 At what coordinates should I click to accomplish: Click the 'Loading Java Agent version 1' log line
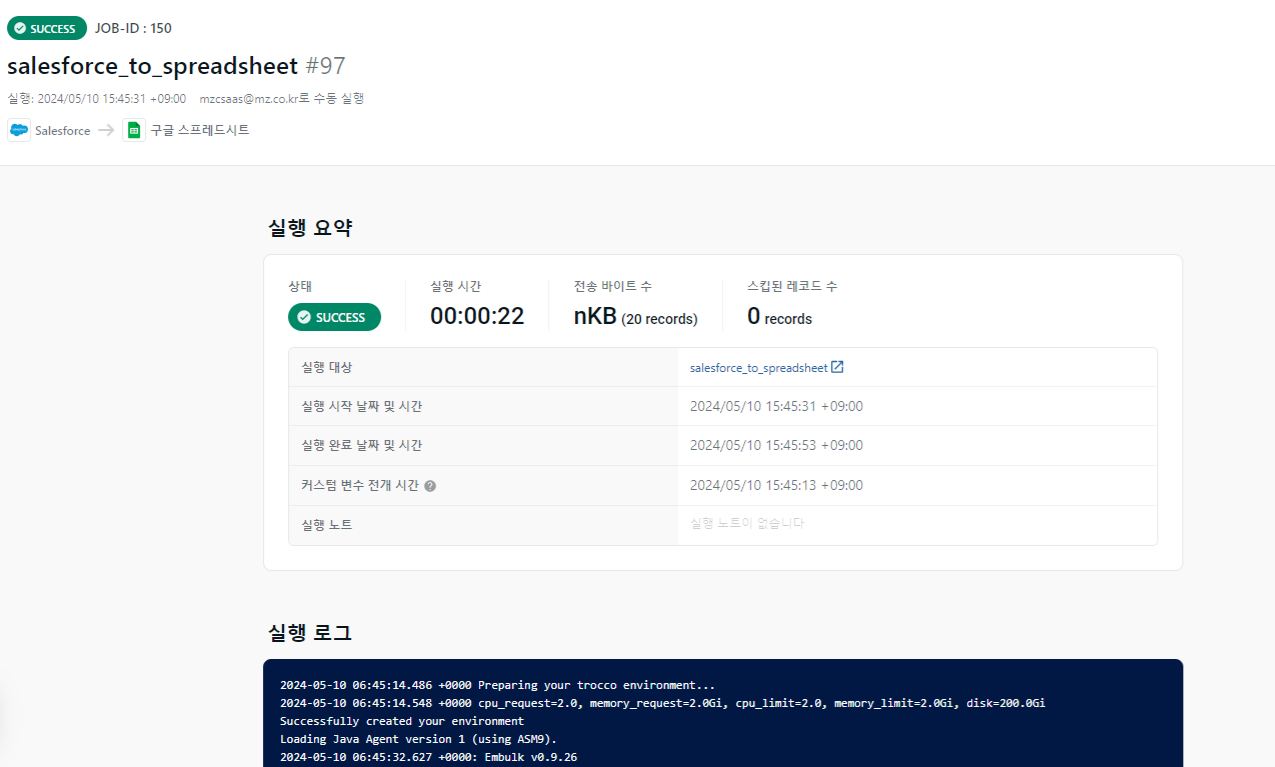(x=418, y=739)
